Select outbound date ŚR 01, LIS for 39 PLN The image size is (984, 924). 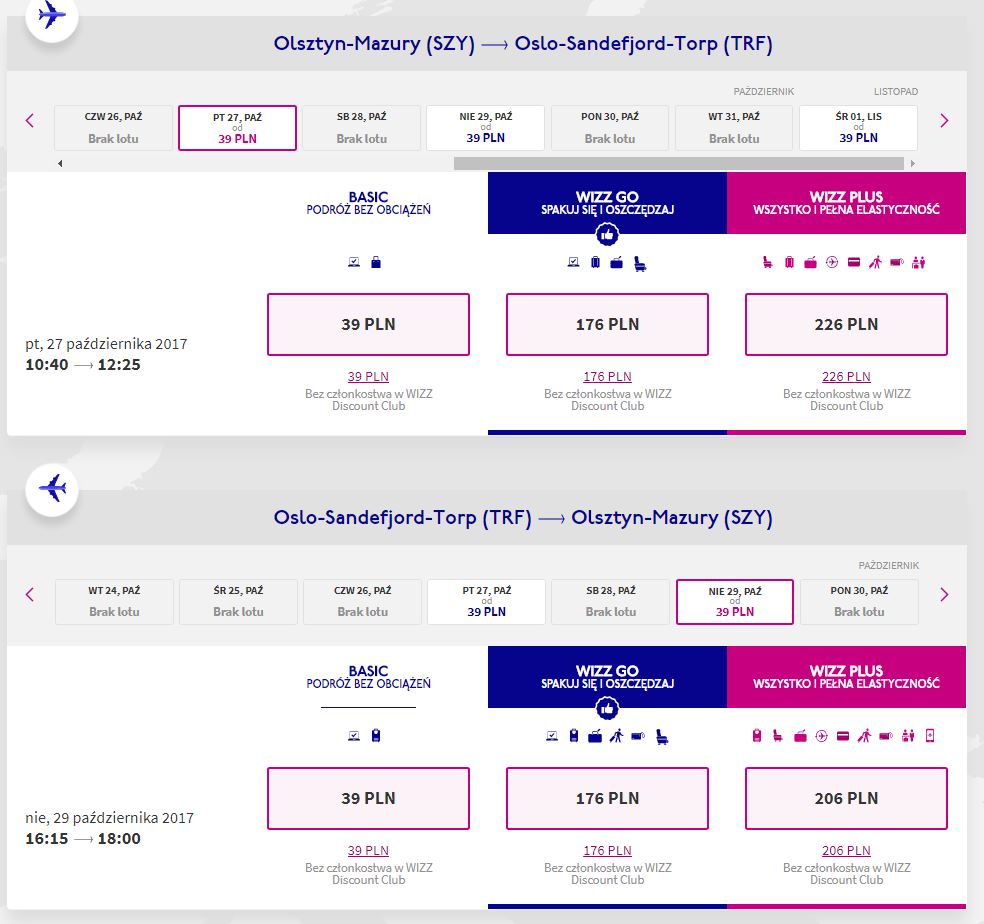click(858, 128)
